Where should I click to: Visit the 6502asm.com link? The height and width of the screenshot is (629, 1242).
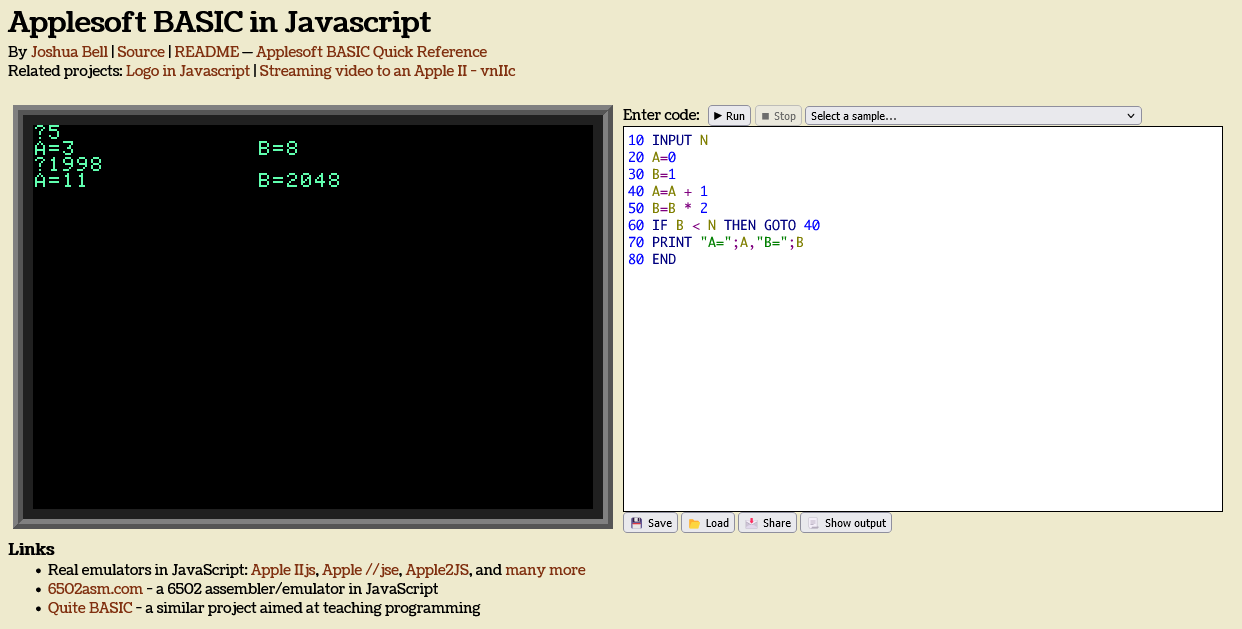[95, 588]
